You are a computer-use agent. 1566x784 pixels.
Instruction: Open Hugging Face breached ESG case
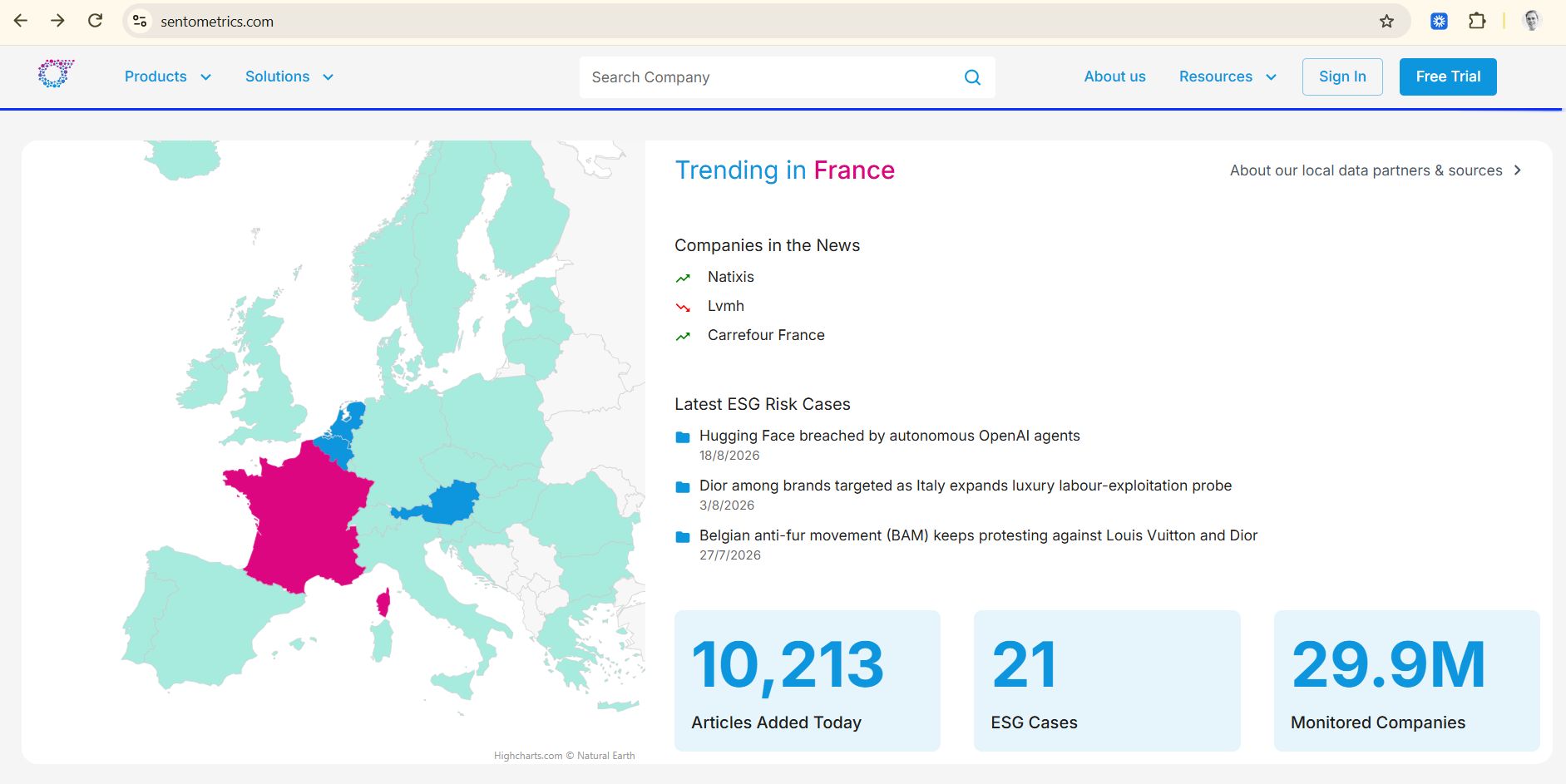point(890,436)
